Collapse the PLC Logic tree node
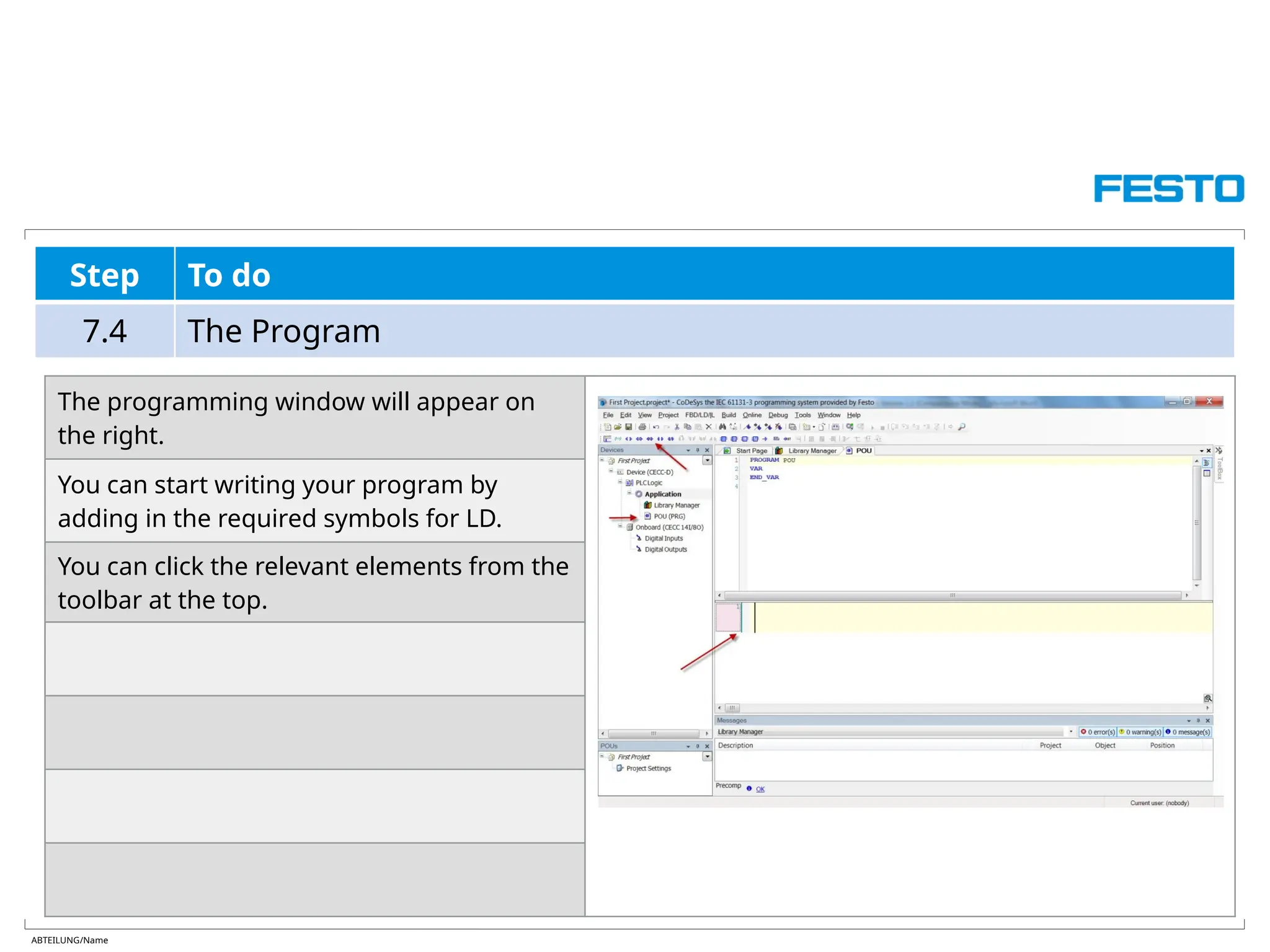 (x=620, y=482)
